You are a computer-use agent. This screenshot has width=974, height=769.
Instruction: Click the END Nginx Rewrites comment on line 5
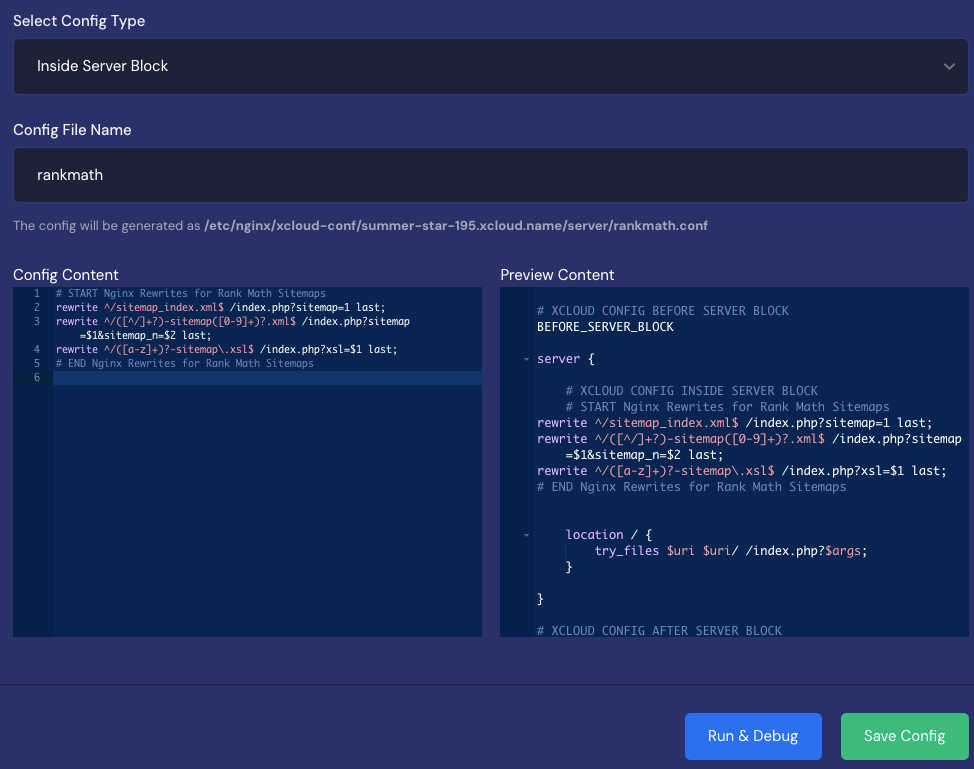click(x=184, y=363)
